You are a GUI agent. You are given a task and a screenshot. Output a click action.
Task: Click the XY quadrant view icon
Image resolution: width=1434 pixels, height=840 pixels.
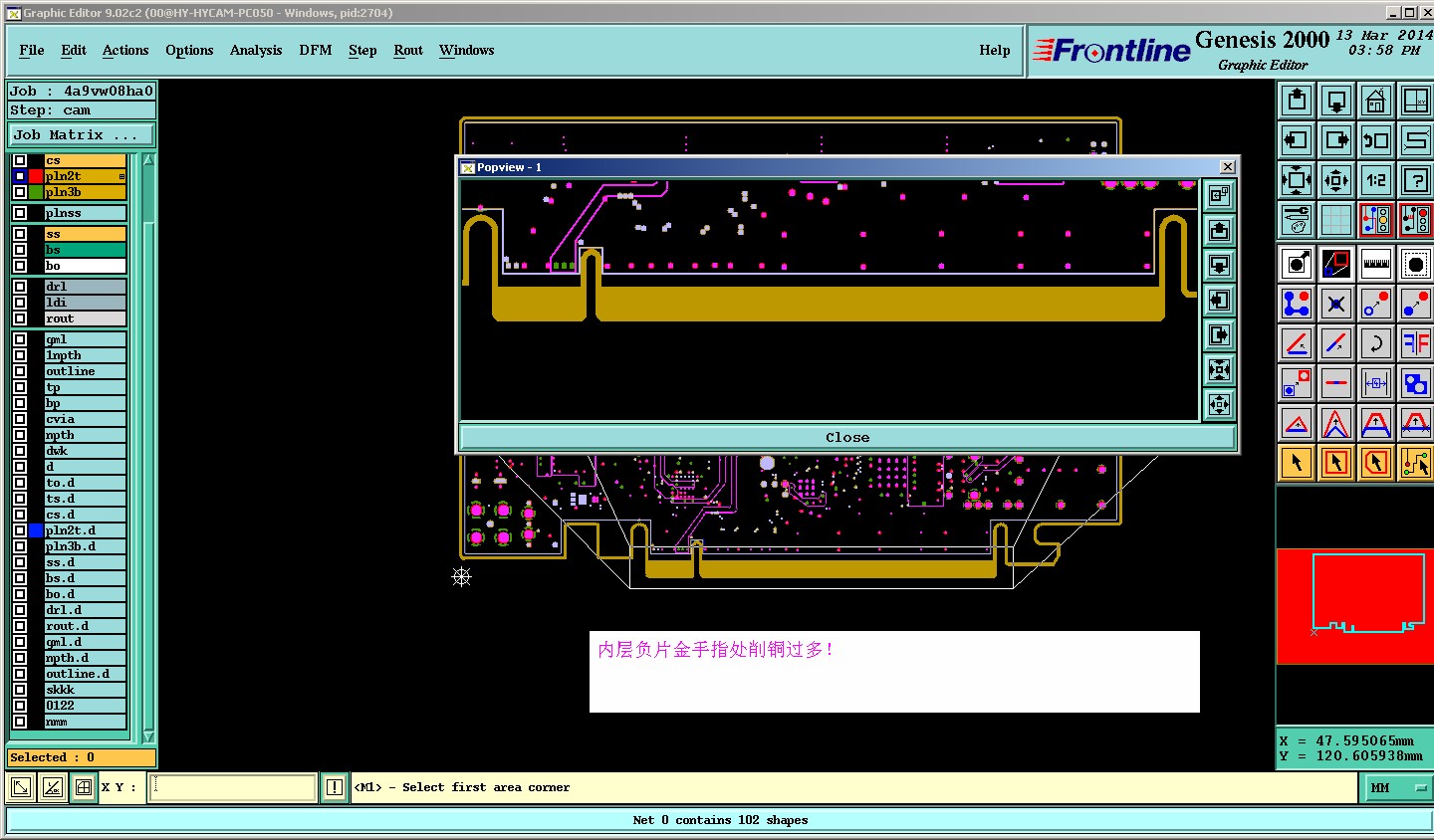(1416, 101)
